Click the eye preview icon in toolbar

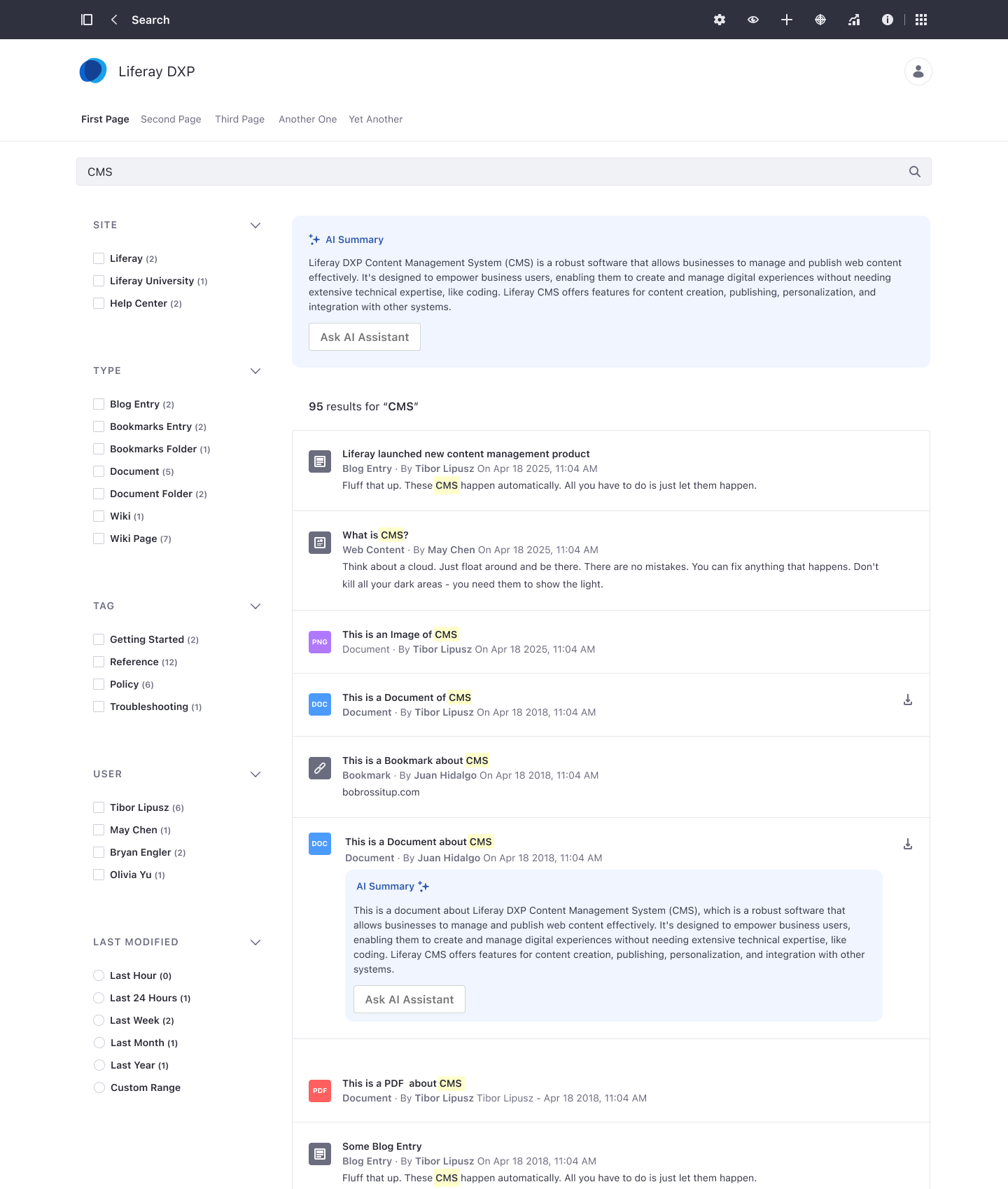click(752, 20)
